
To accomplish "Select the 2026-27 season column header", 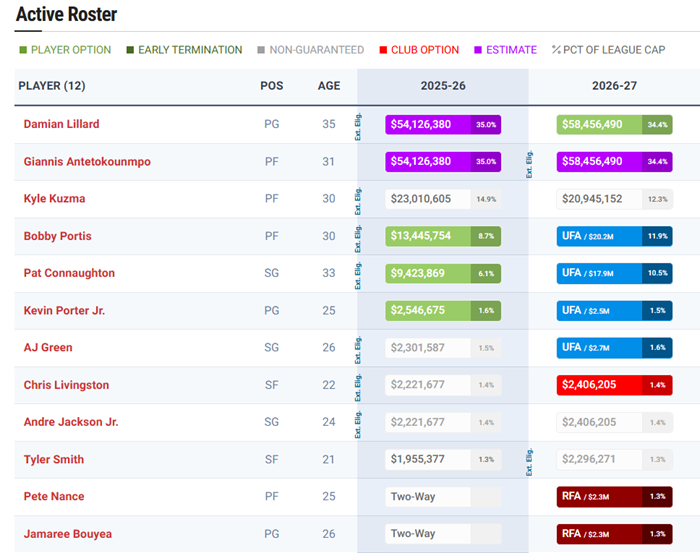I will pos(614,86).
